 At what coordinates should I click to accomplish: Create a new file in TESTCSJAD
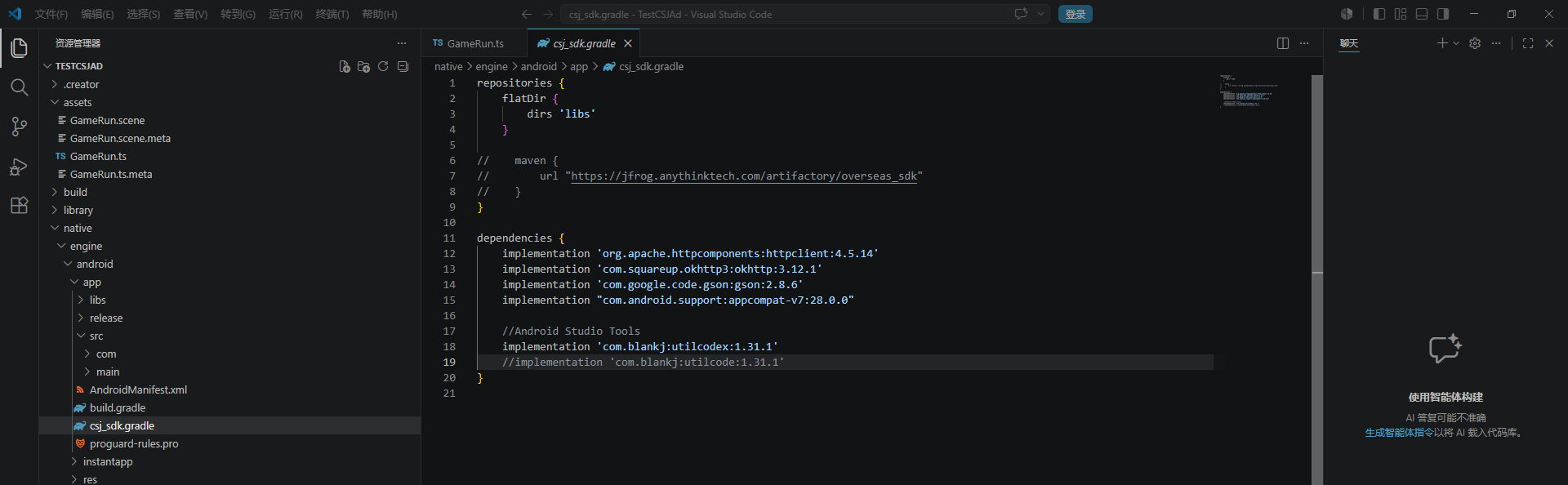pos(345,66)
